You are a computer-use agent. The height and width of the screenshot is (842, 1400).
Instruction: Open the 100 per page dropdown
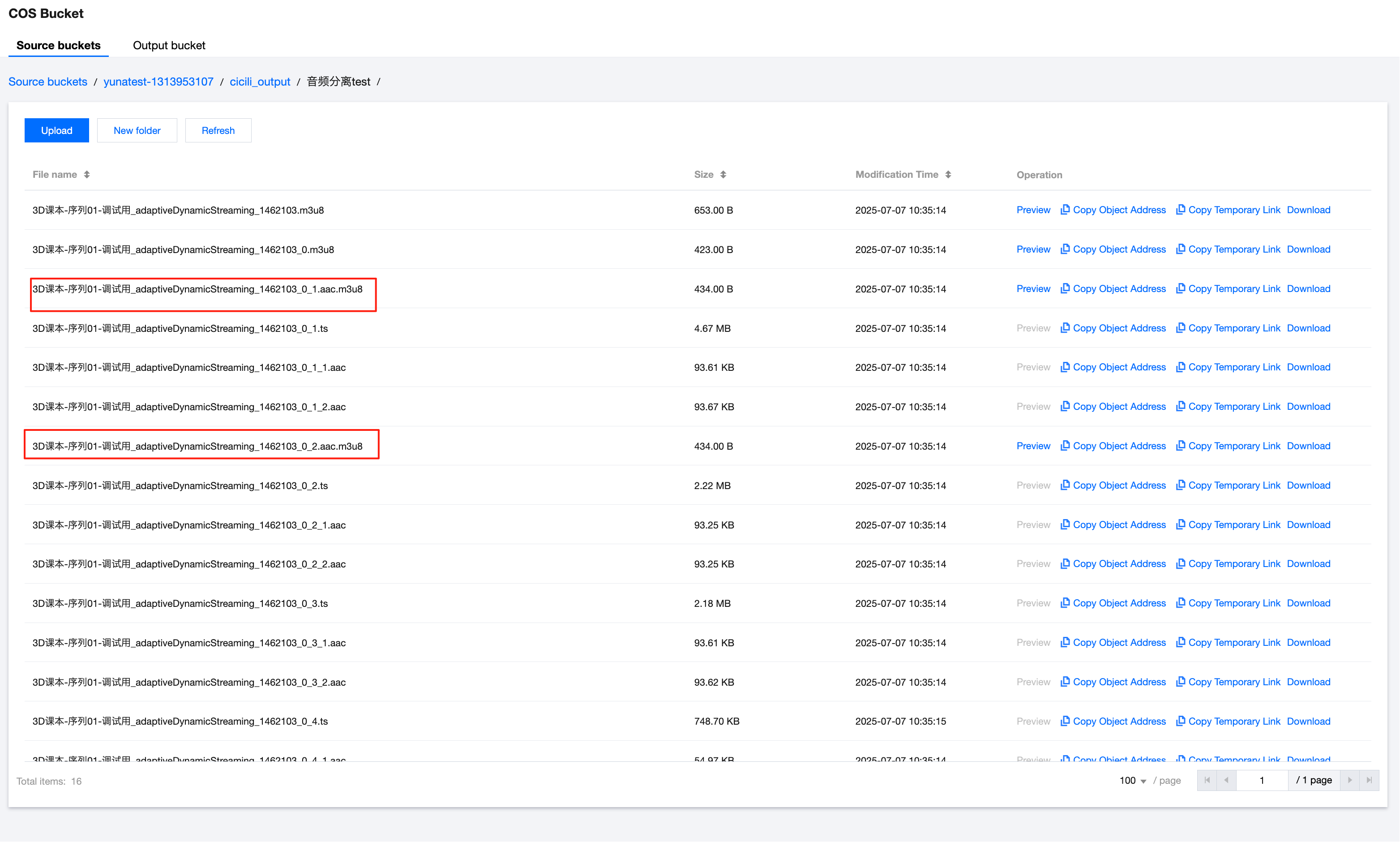pyautogui.click(x=1133, y=781)
